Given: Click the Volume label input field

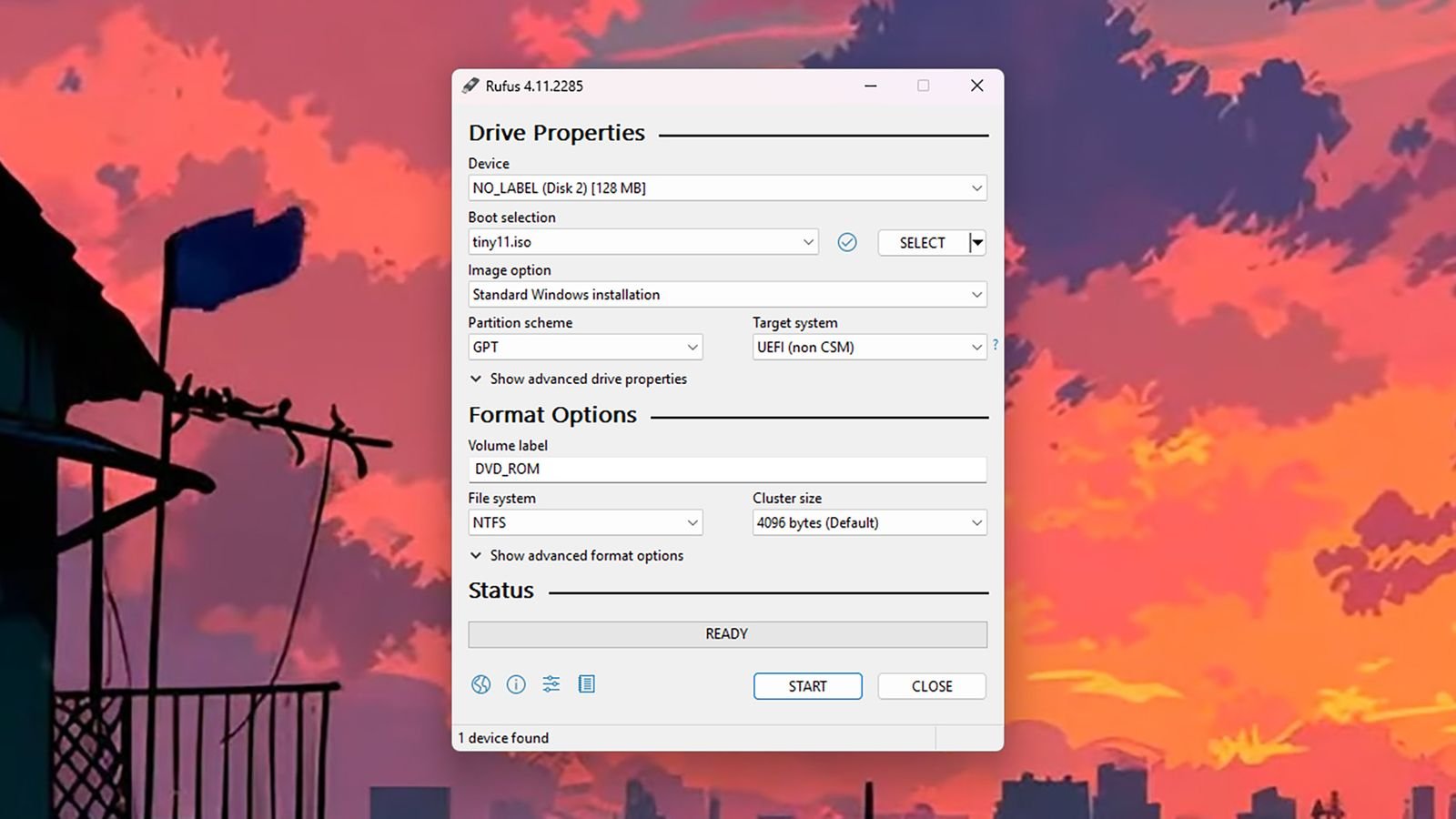Looking at the screenshot, I should [727, 470].
